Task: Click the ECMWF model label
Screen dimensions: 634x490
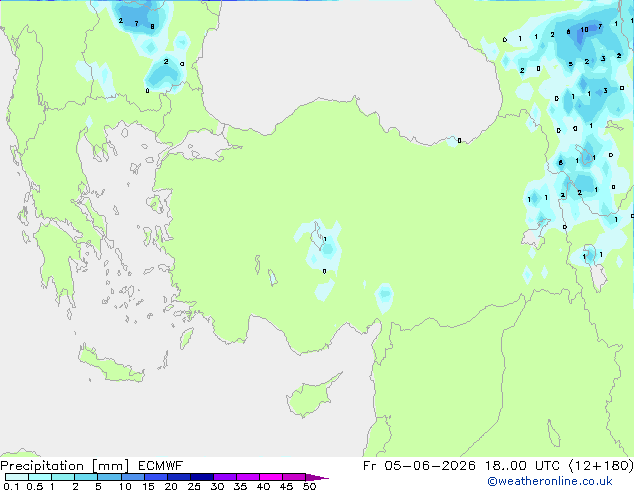Action: pos(161,466)
